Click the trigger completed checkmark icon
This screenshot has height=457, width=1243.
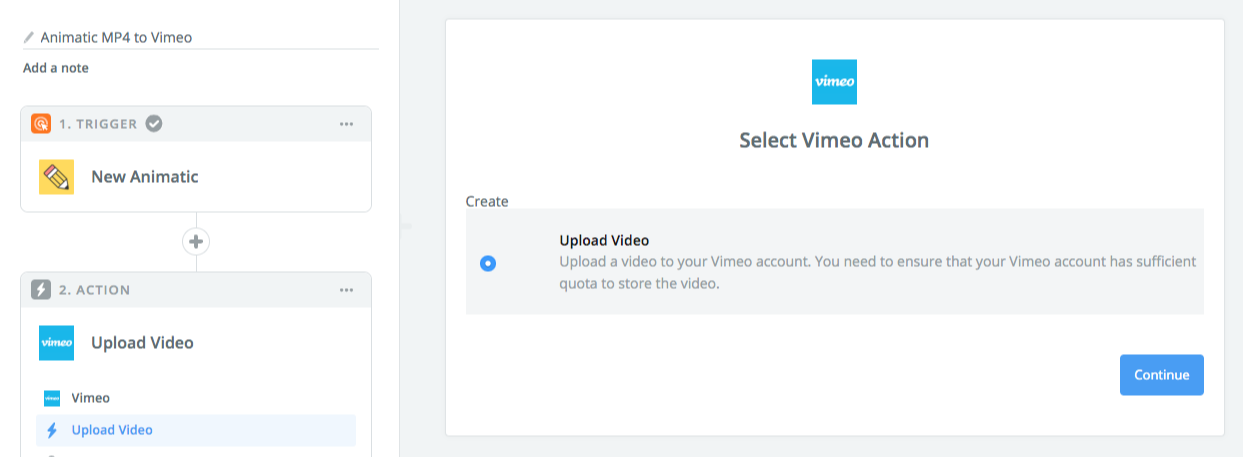tap(154, 124)
